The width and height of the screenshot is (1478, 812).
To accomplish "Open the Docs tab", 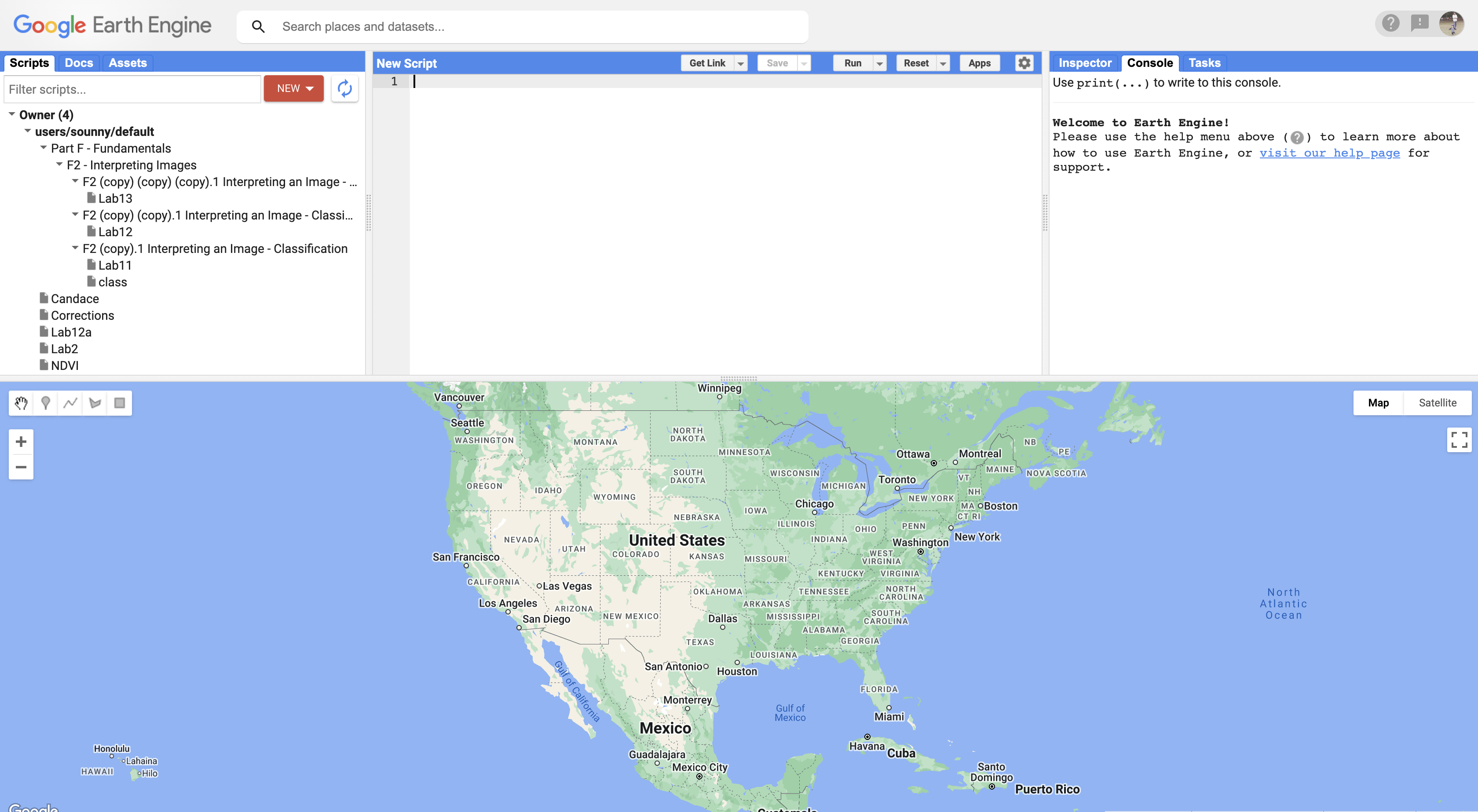I will [79, 62].
